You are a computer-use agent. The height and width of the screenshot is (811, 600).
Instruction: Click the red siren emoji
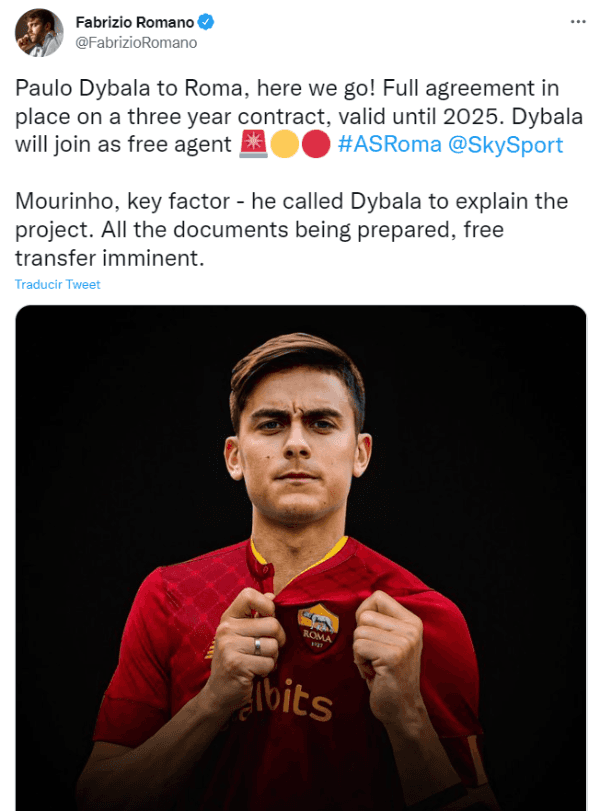[x=252, y=144]
